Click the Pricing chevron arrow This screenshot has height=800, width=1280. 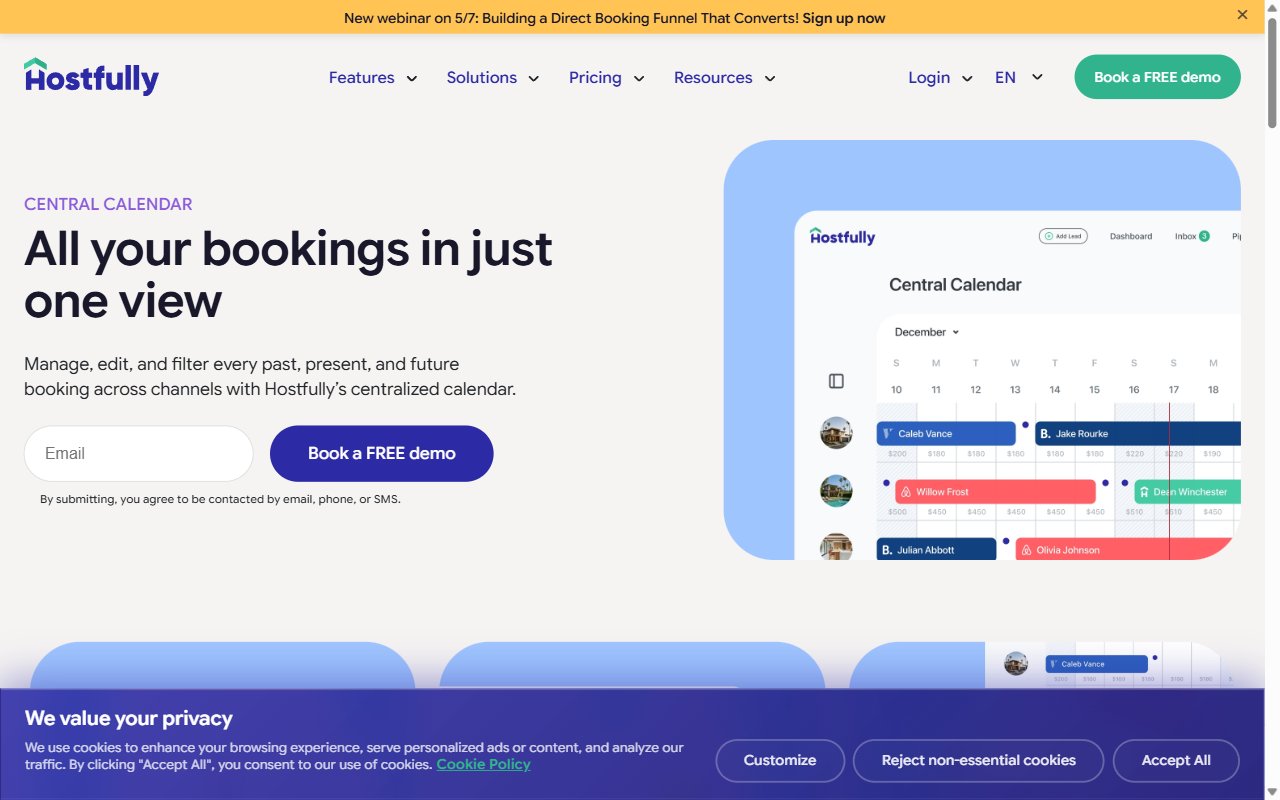pyautogui.click(x=638, y=79)
